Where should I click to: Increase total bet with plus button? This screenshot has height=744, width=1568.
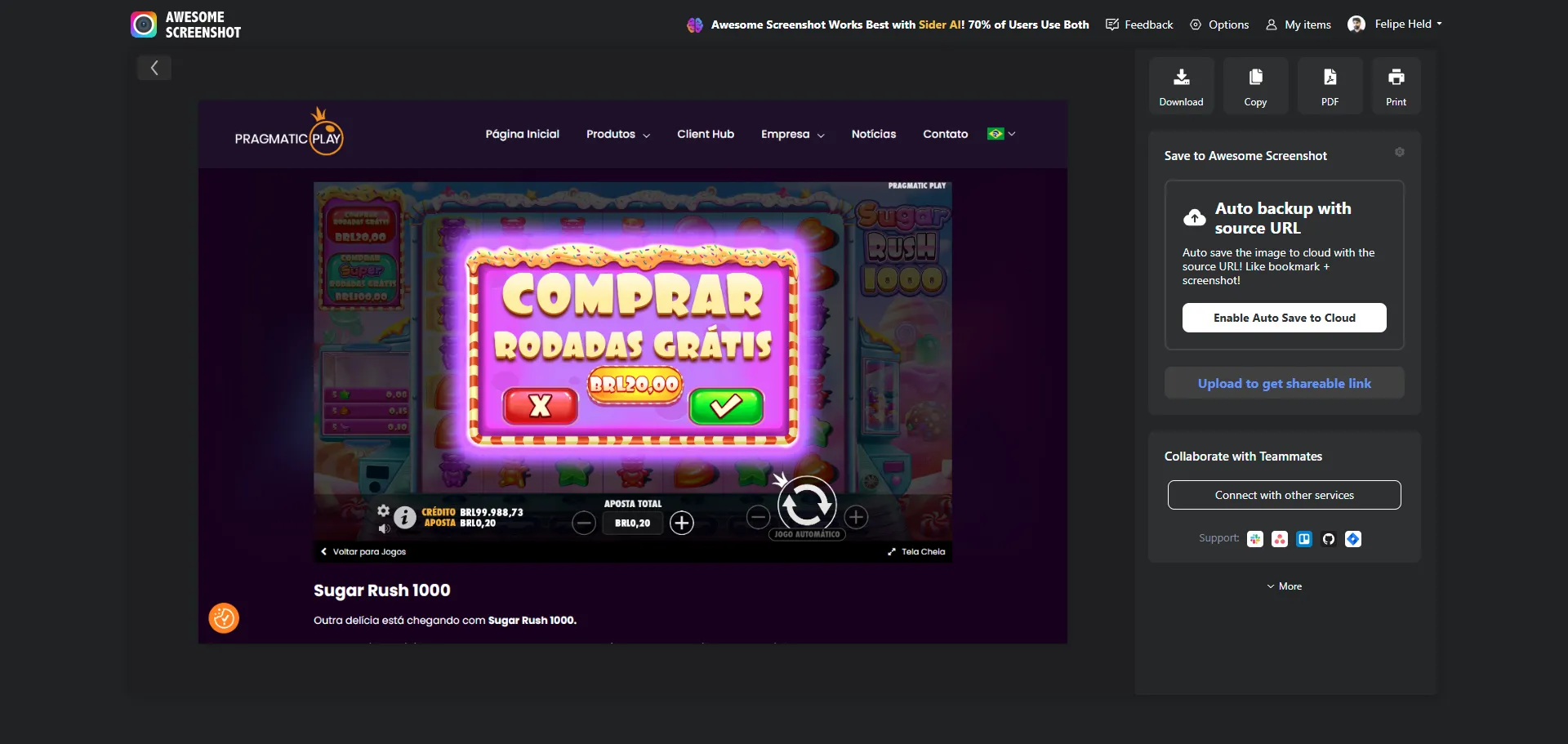click(x=682, y=523)
